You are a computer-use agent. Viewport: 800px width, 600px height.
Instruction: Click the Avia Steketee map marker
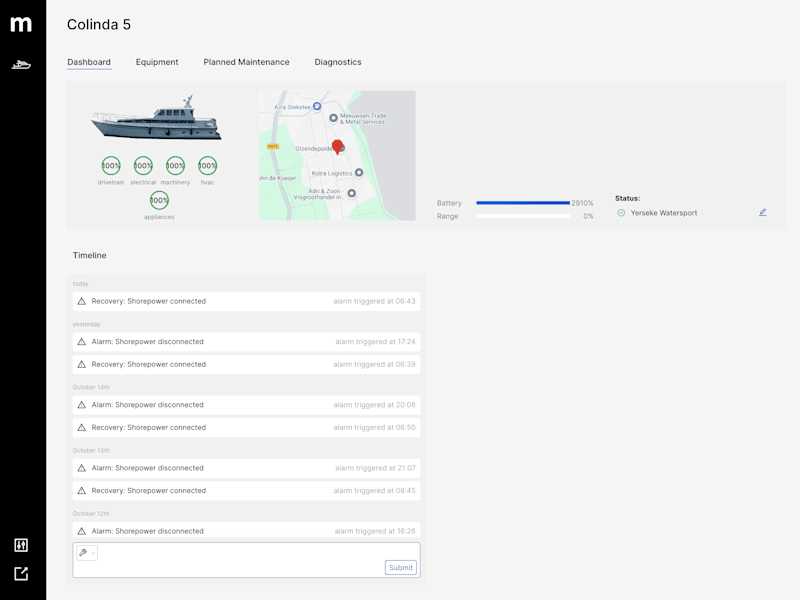(x=317, y=106)
